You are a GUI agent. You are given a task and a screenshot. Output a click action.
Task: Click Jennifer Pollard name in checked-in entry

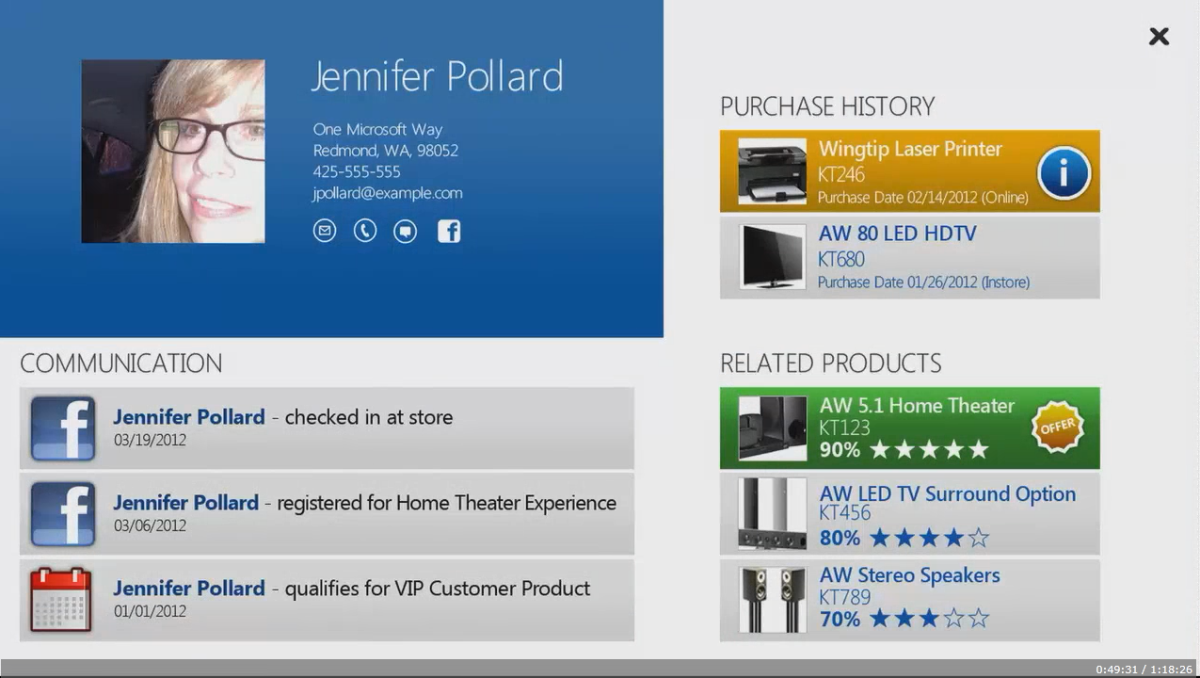(189, 417)
